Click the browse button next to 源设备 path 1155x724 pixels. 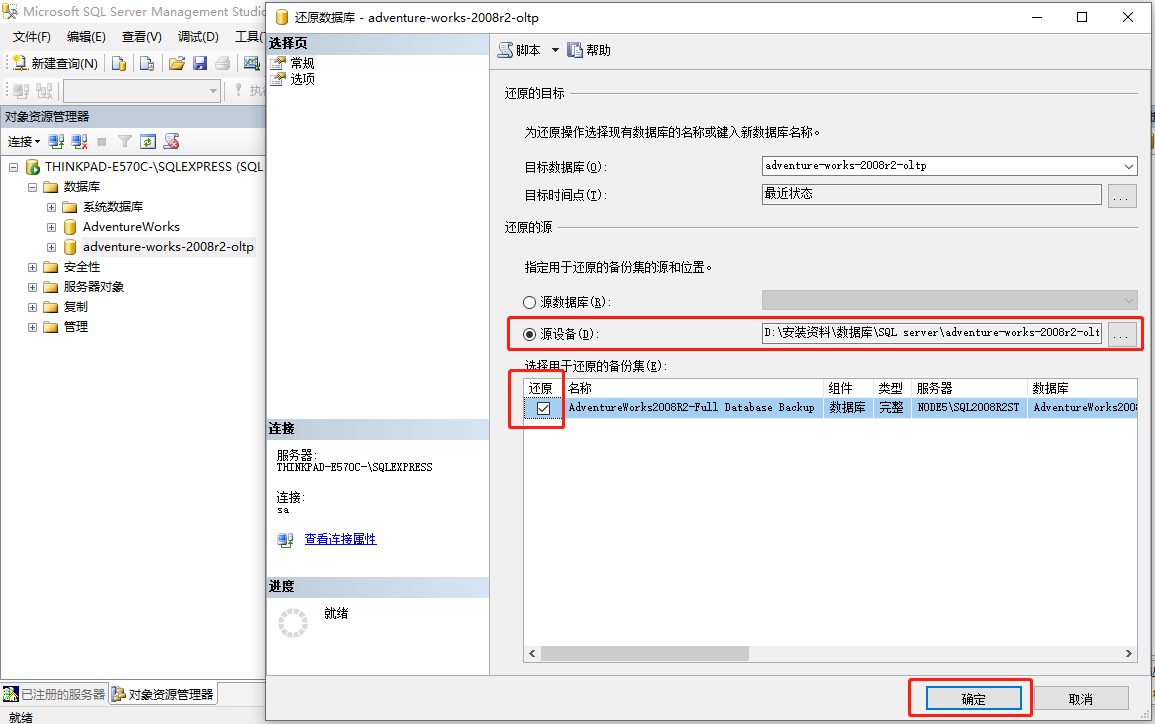coord(1122,334)
